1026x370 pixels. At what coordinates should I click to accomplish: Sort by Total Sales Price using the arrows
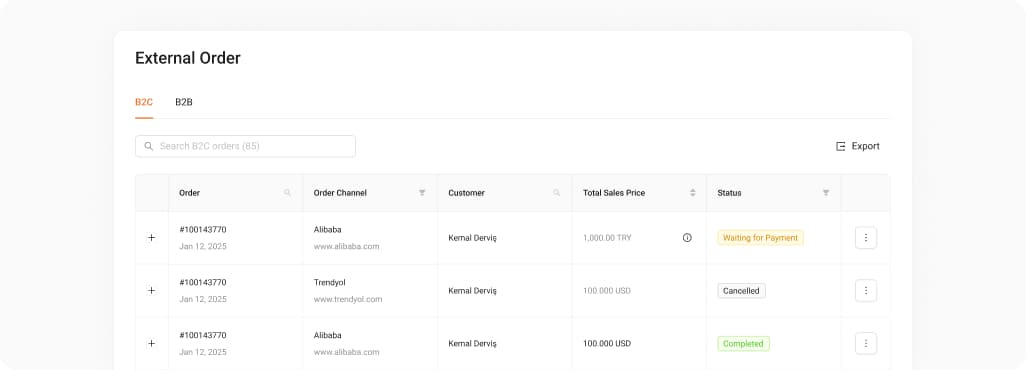[692, 193]
